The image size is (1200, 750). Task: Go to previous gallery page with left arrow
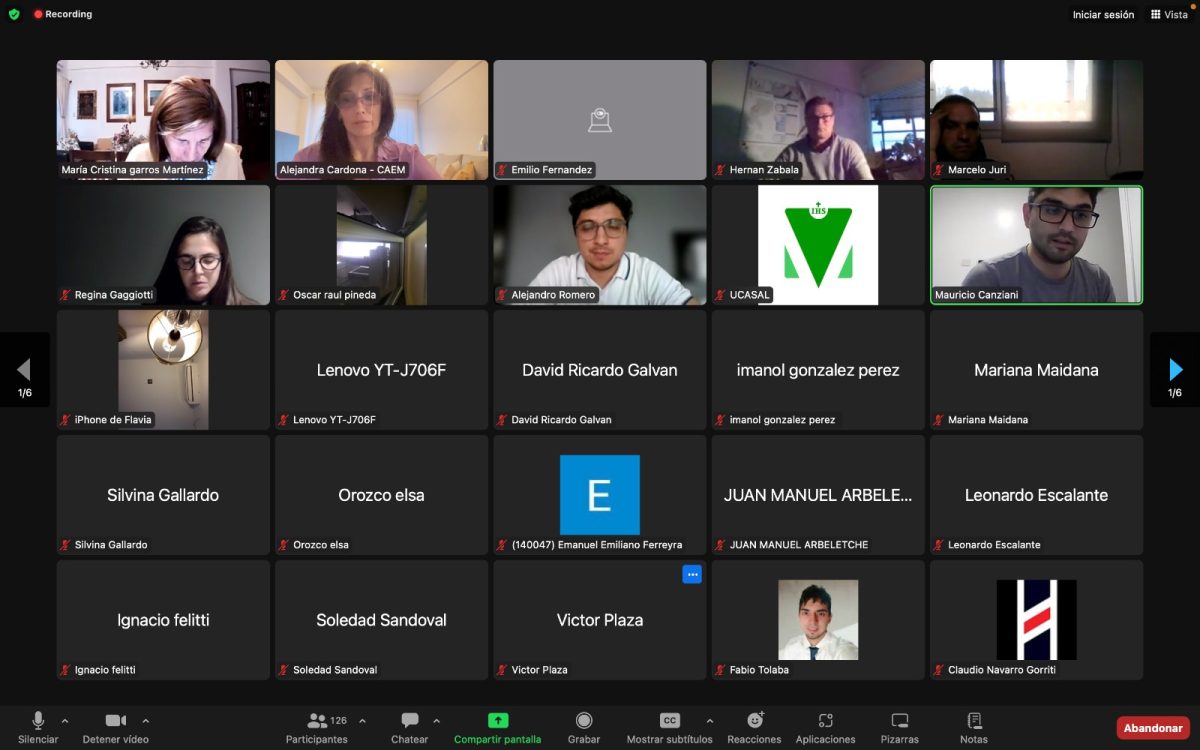click(25, 370)
